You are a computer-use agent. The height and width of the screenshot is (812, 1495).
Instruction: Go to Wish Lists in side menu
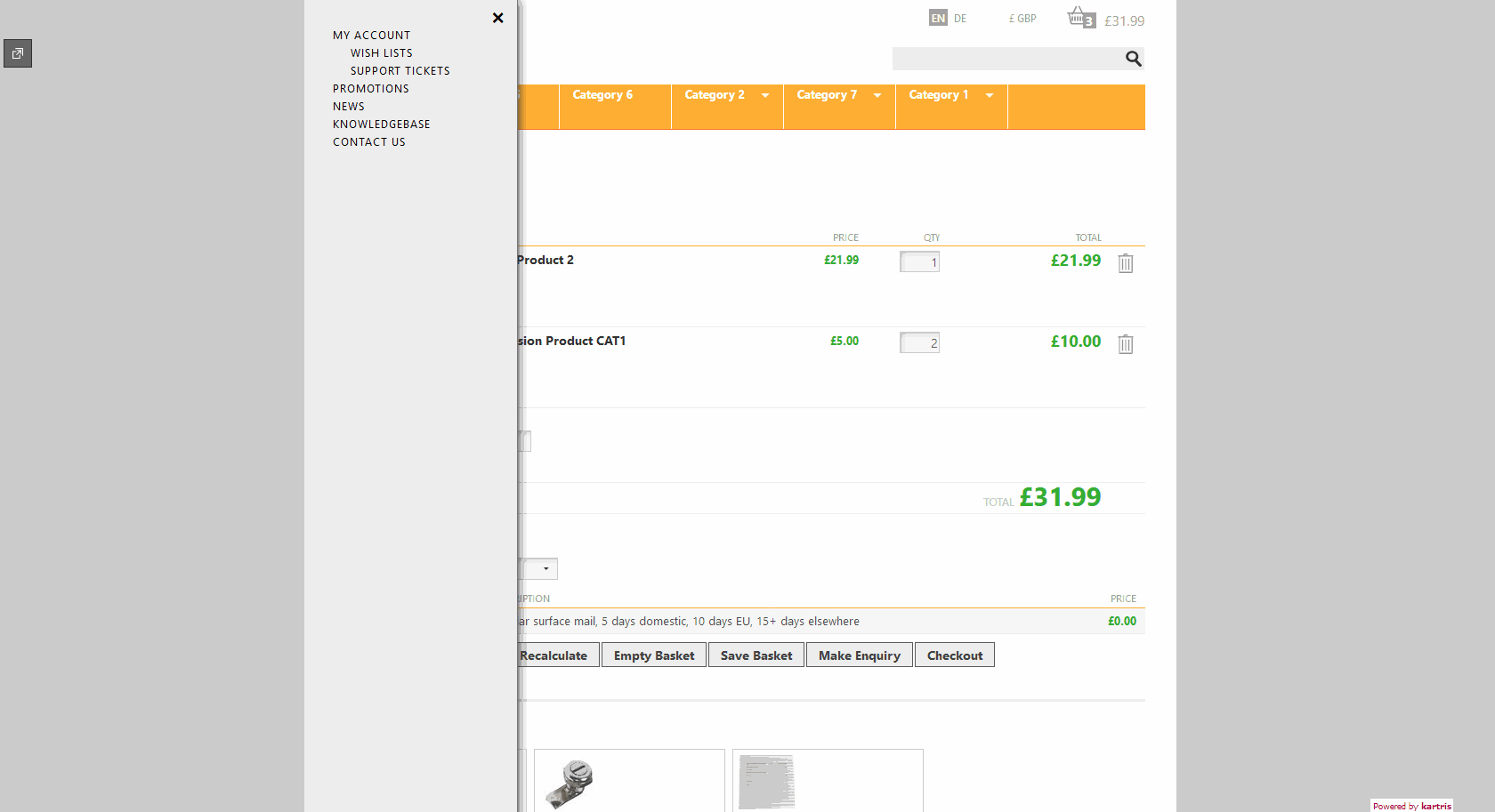381,53
